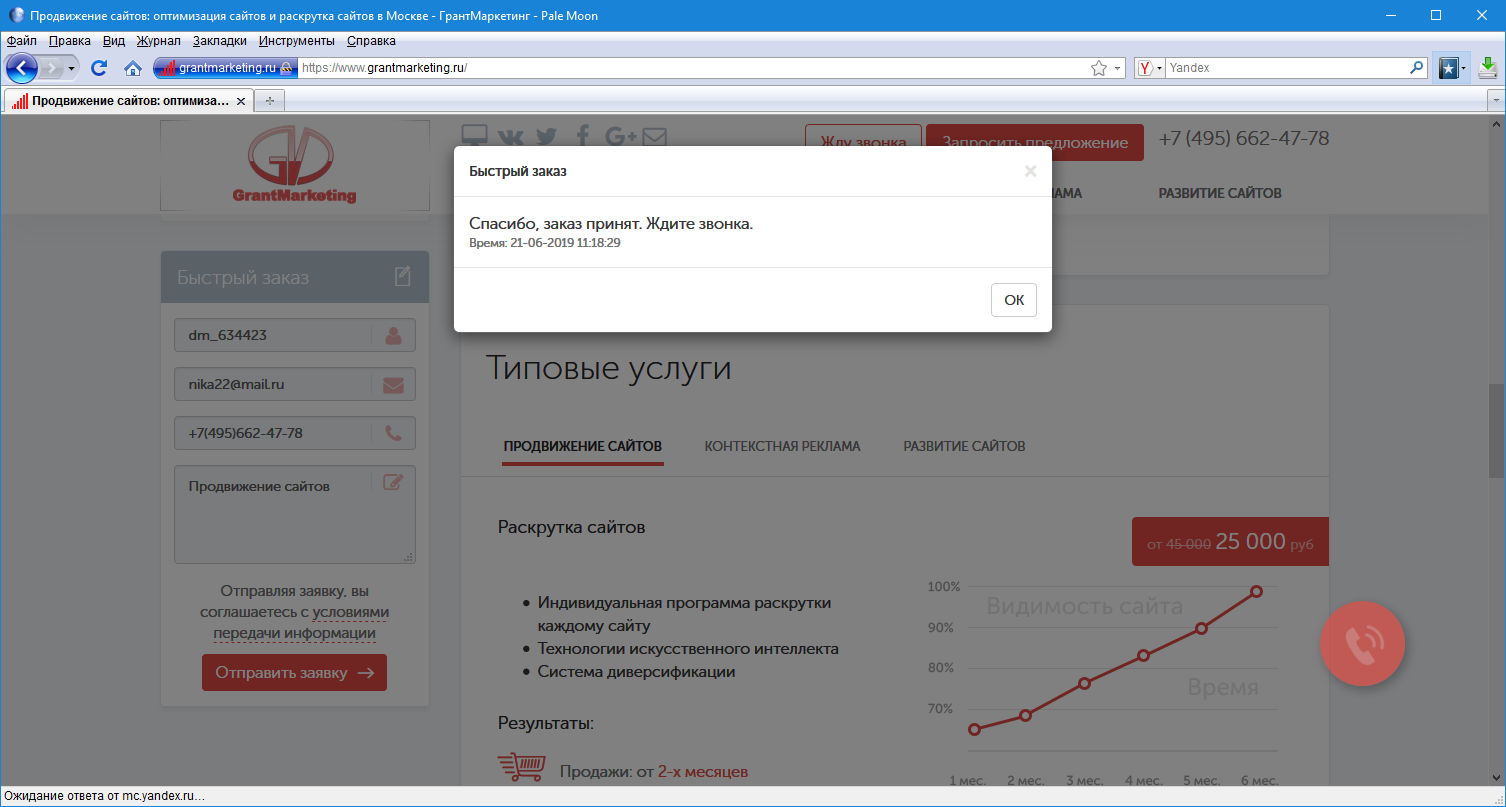Click the edit icon beside the sidebar Быстрый заказ heading
This screenshot has height=807, width=1506.
click(403, 277)
